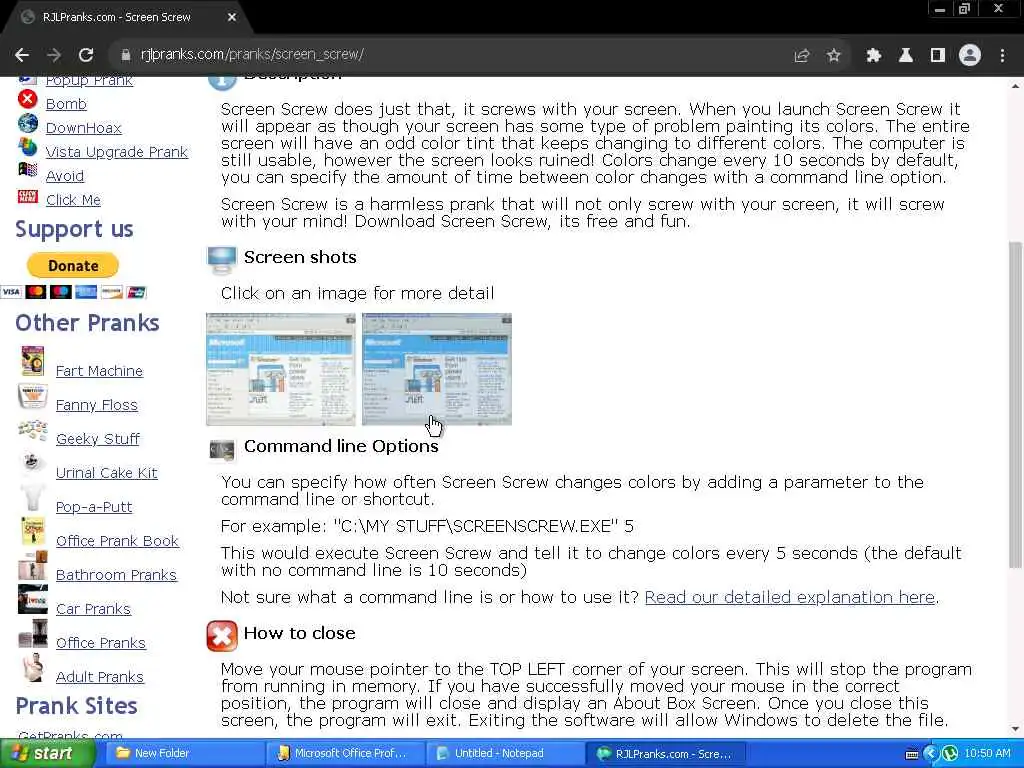Screen dimensions: 1024x768
Task: Open Vista Upgrade Prank link
Action: 116,152
